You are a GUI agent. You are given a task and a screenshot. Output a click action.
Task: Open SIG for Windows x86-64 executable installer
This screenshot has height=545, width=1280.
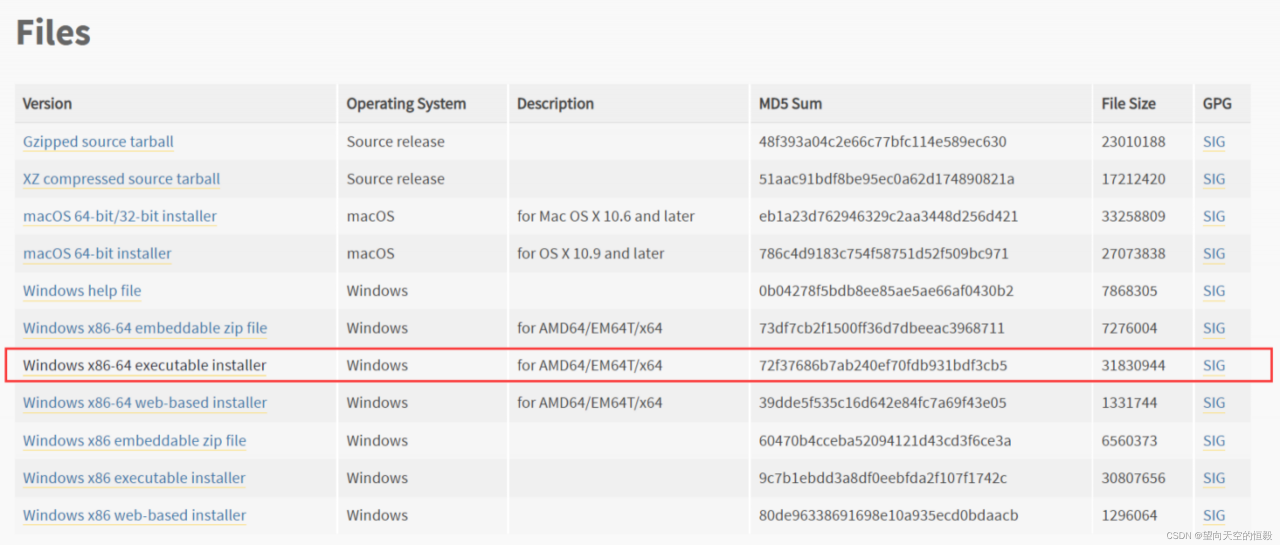pyautogui.click(x=1214, y=366)
